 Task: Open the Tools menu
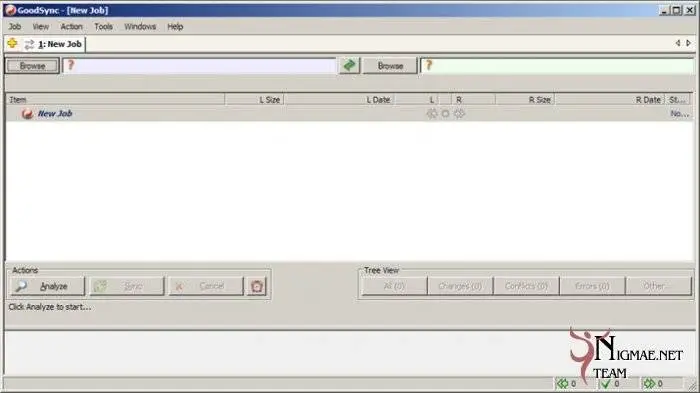(103, 26)
